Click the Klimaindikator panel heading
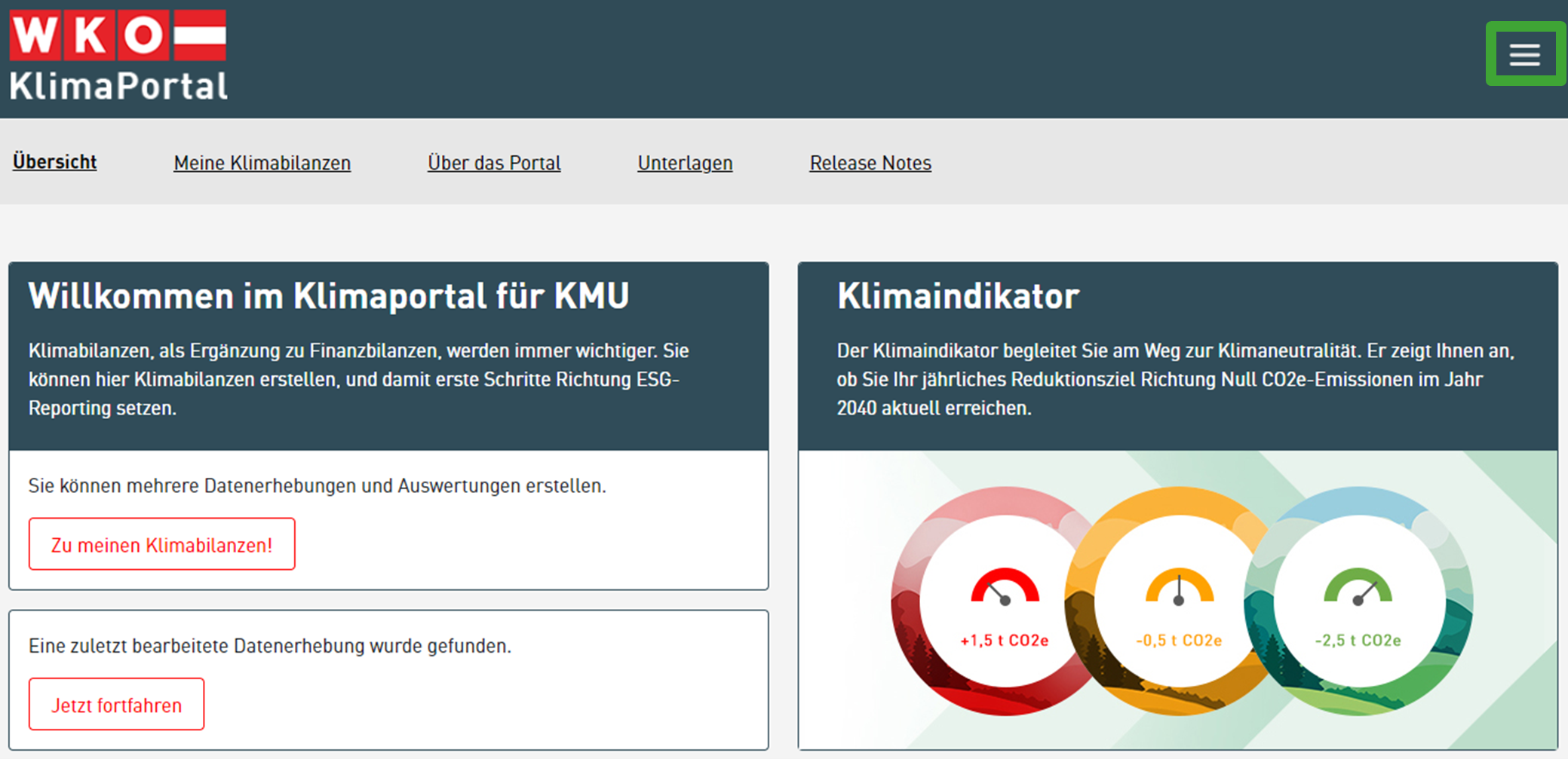 click(958, 297)
